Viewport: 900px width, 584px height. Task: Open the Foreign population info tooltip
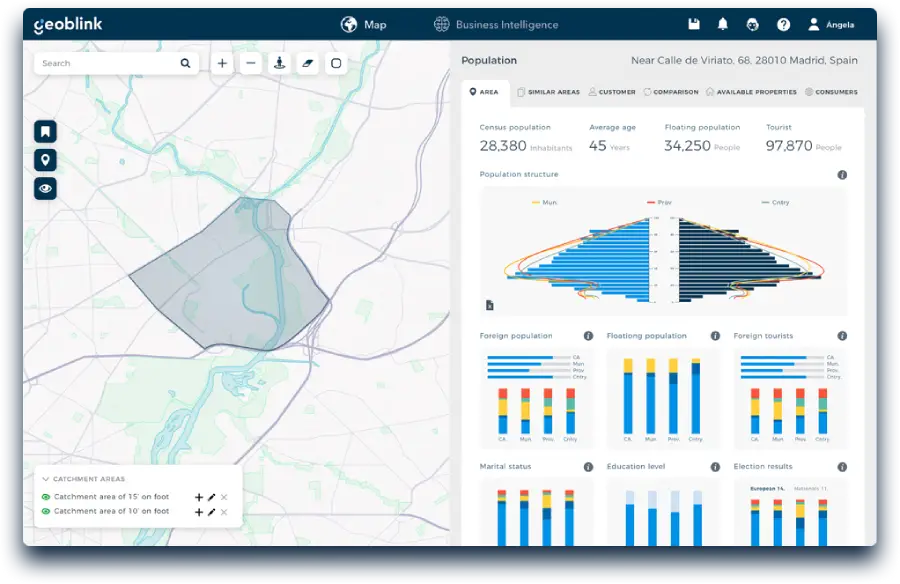pos(586,336)
